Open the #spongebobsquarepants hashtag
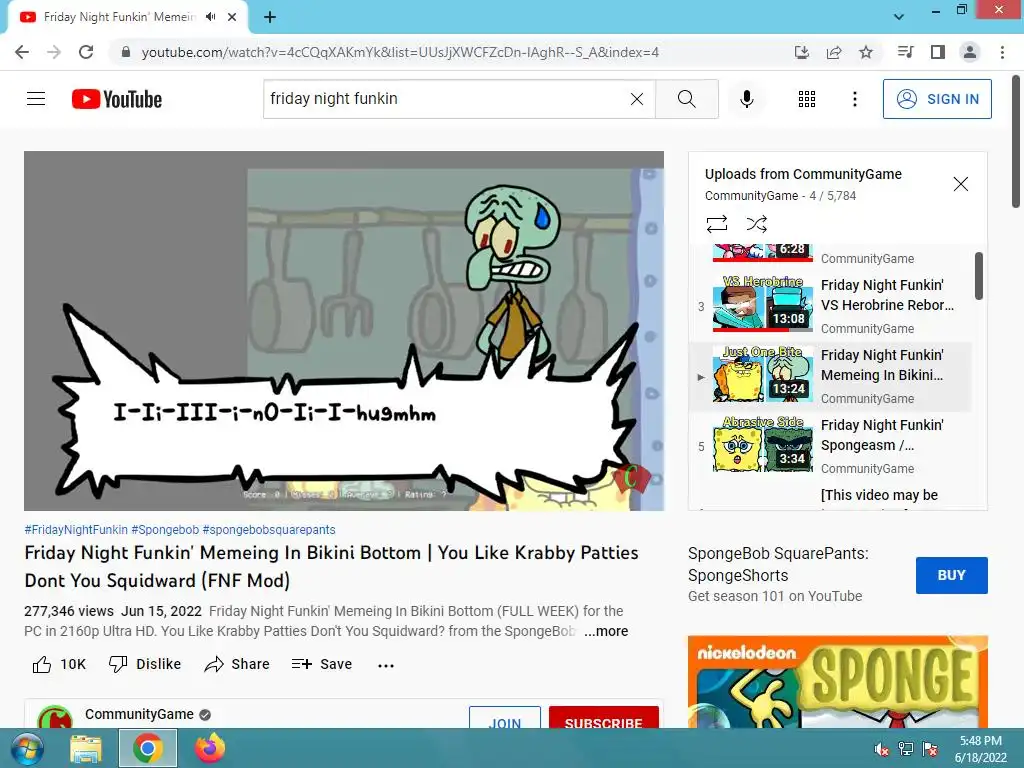Screen dimensions: 1024x768 pyautogui.click(x=269, y=530)
